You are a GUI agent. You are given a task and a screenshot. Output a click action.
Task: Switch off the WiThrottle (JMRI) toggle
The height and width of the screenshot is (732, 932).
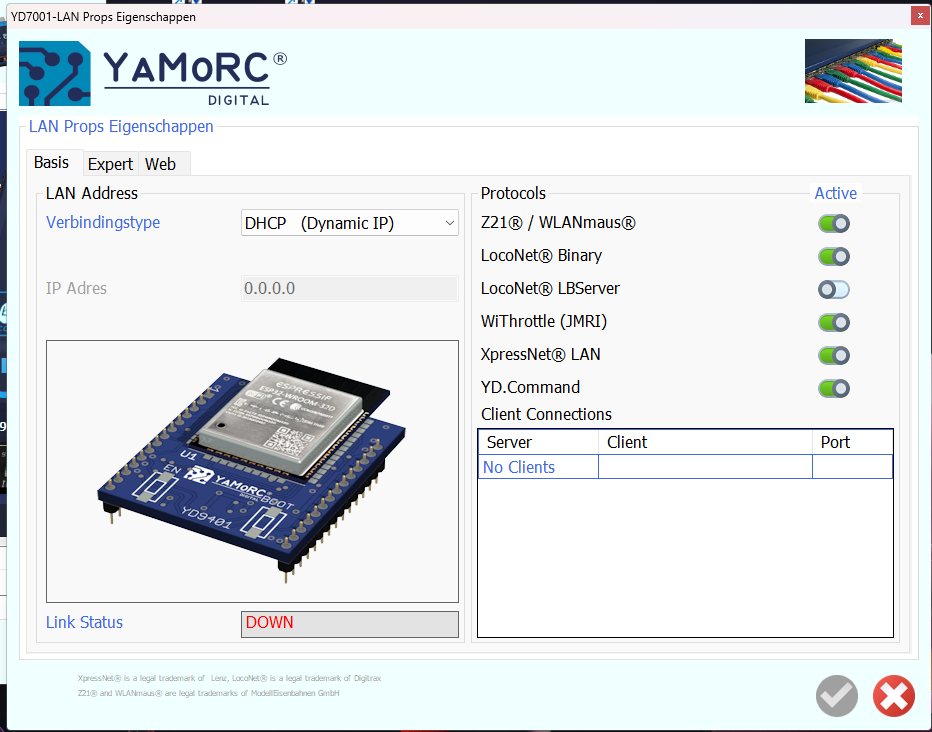(x=834, y=323)
